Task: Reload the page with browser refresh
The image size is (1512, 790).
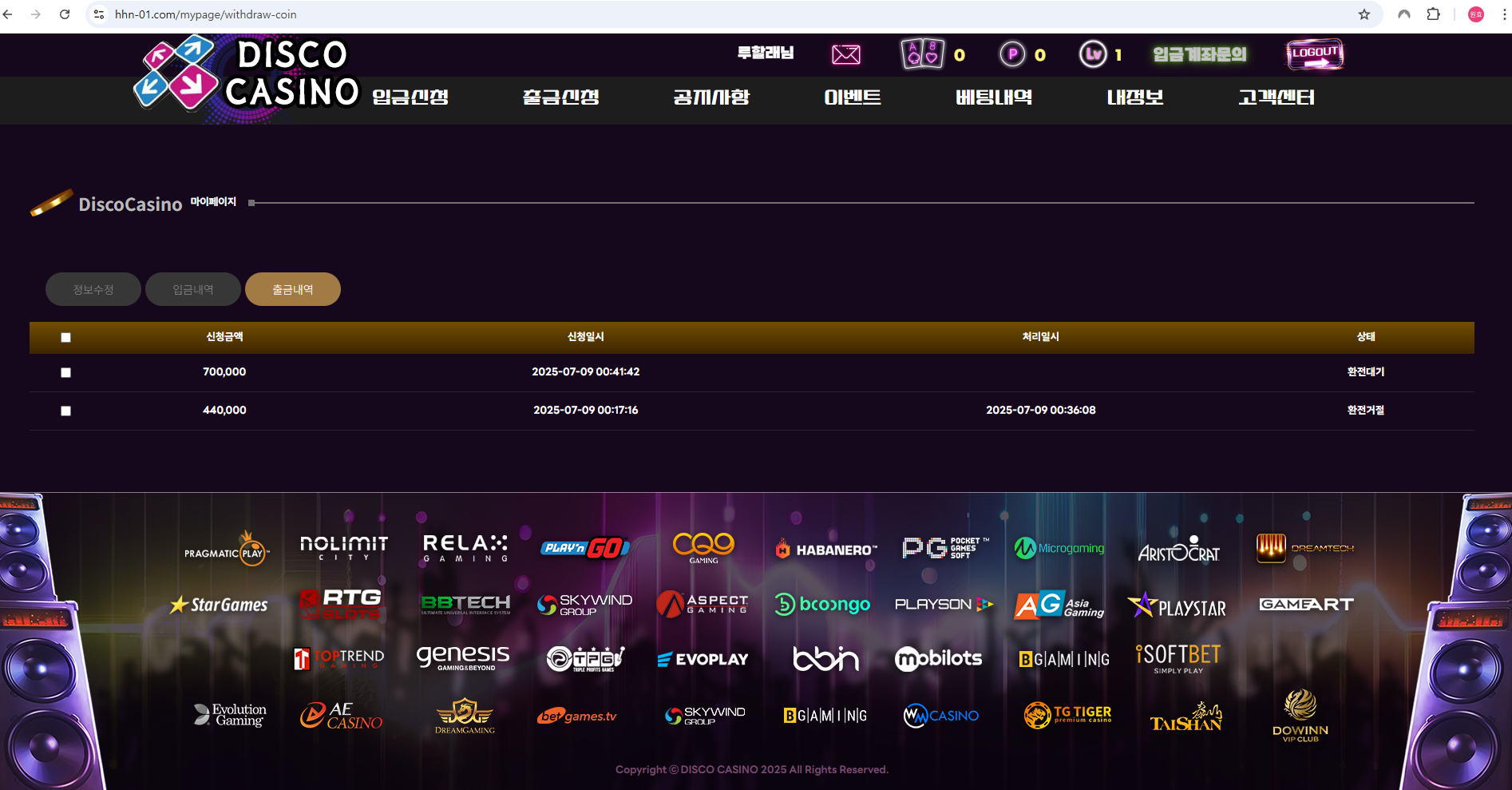Action: pyautogui.click(x=65, y=14)
